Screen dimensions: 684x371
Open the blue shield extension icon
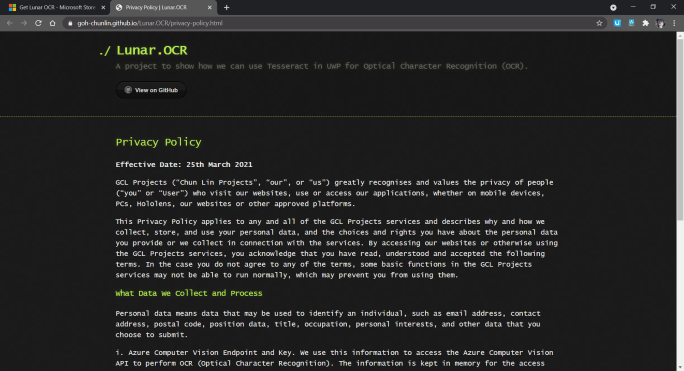tap(631, 23)
